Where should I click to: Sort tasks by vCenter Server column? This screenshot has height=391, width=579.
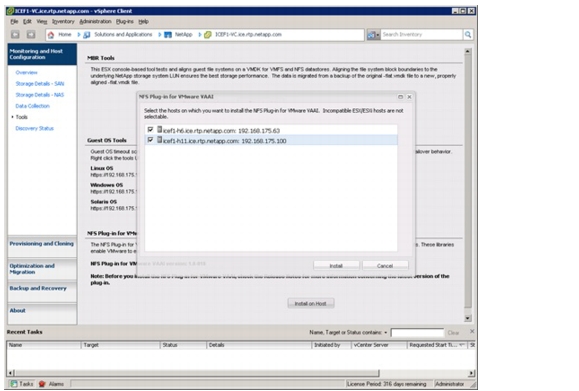tap(379, 345)
